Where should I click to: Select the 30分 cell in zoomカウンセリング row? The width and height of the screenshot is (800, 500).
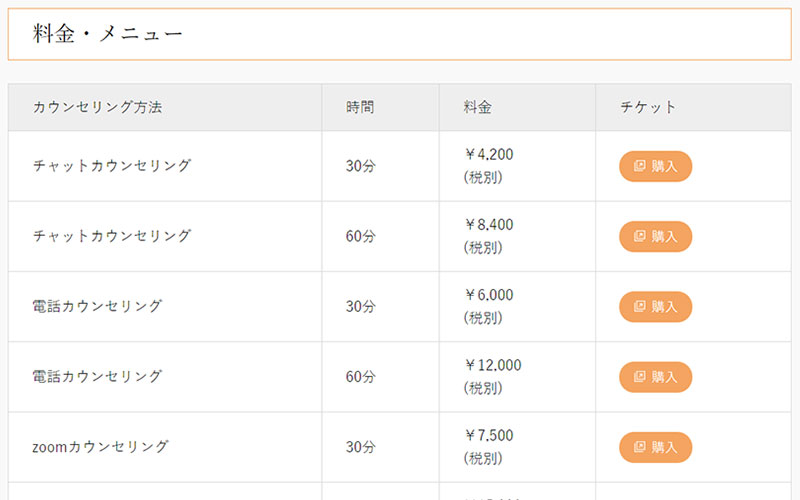click(360, 447)
